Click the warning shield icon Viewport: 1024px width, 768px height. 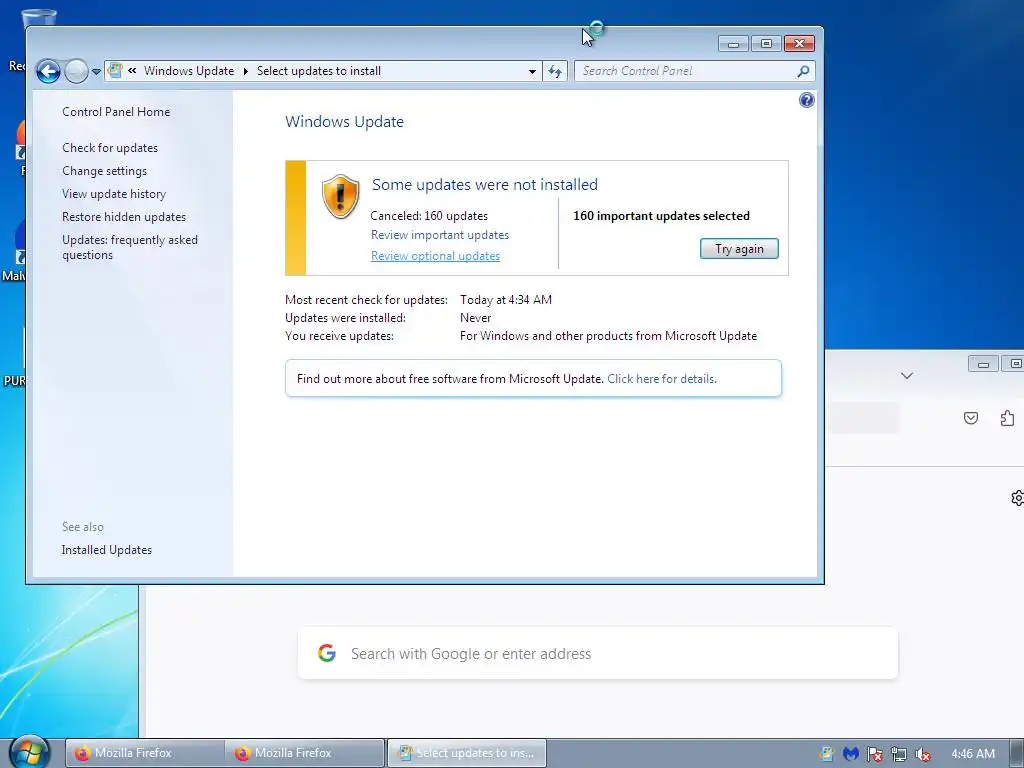[340, 196]
